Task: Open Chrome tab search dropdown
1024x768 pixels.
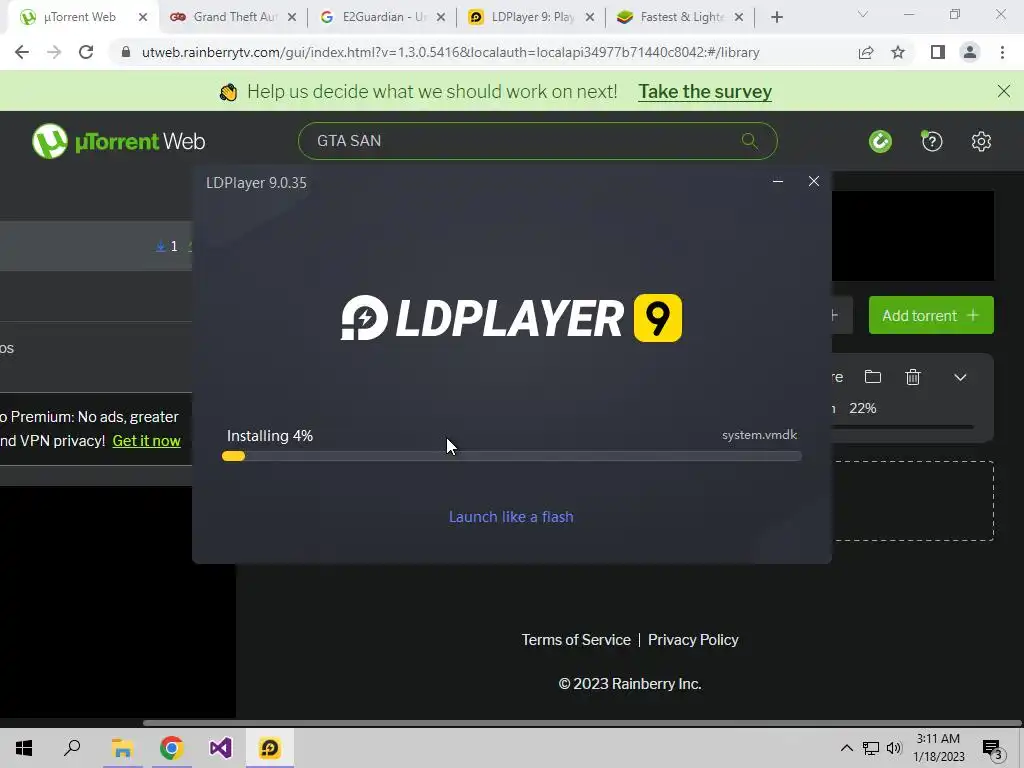Action: coord(863,14)
